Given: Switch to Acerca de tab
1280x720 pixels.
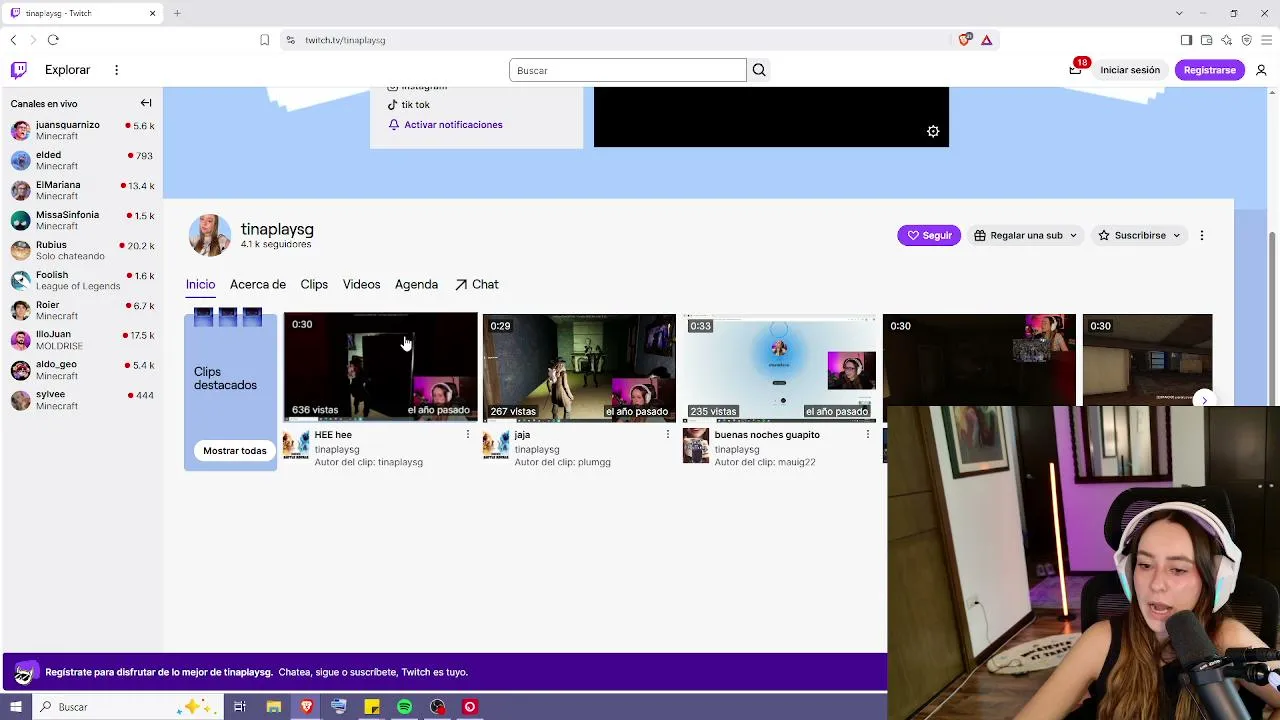Looking at the screenshot, I should tap(258, 285).
